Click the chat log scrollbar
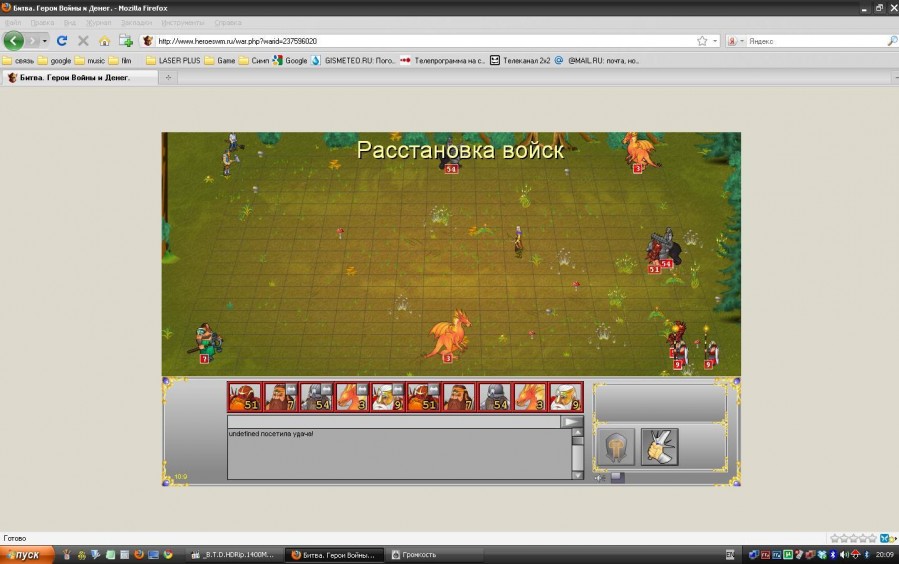Image resolution: width=899 pixels, height=564 pixels. click(x=577, y=453)
